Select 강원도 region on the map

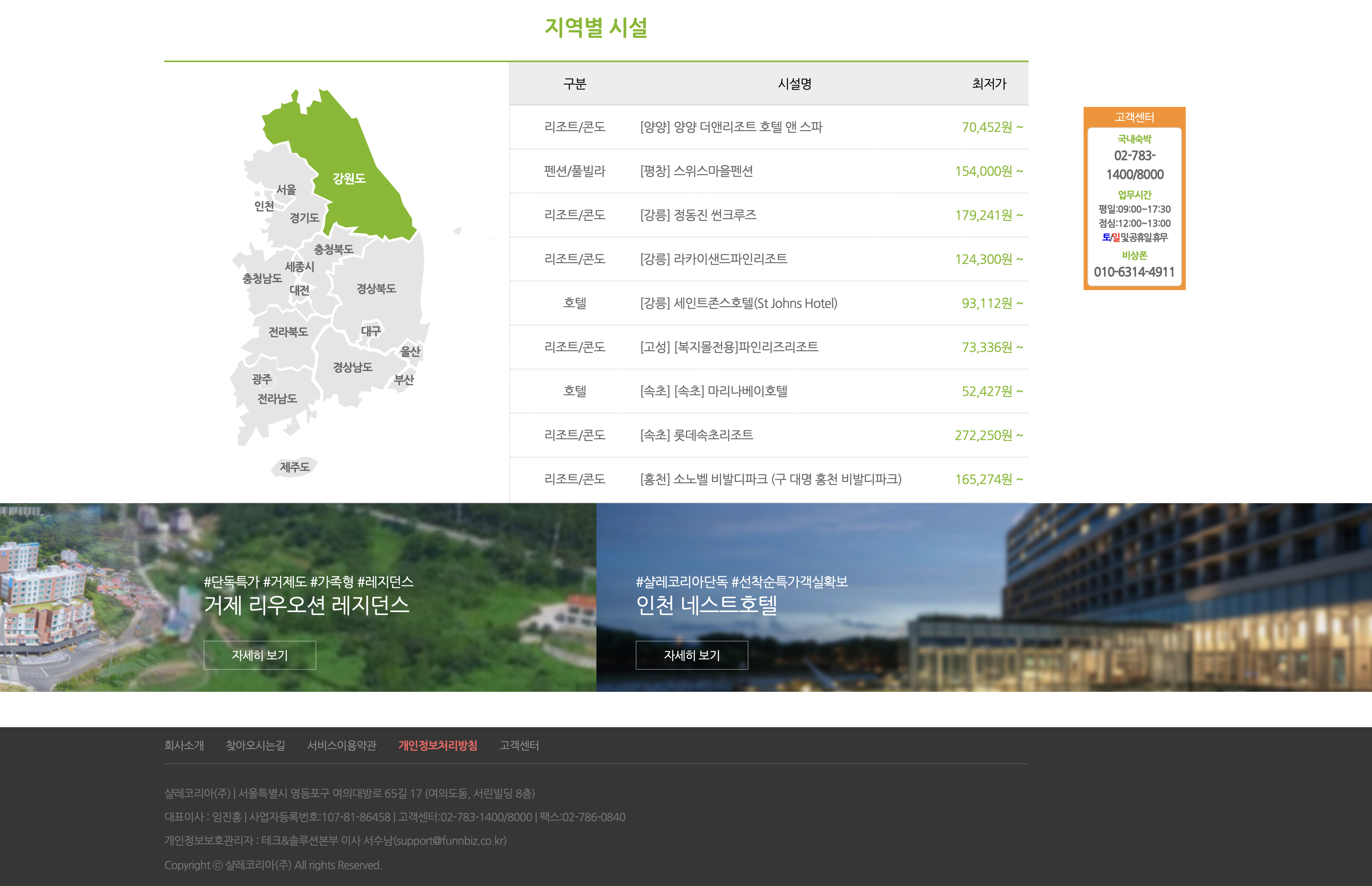(x=349, y=178)
